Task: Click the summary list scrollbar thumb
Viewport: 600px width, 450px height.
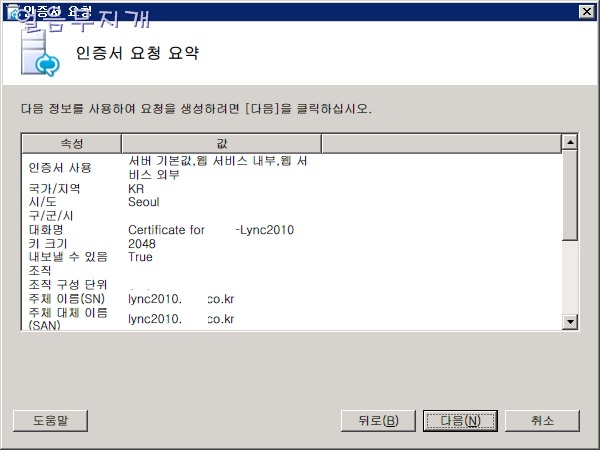Action: [570, 195]
